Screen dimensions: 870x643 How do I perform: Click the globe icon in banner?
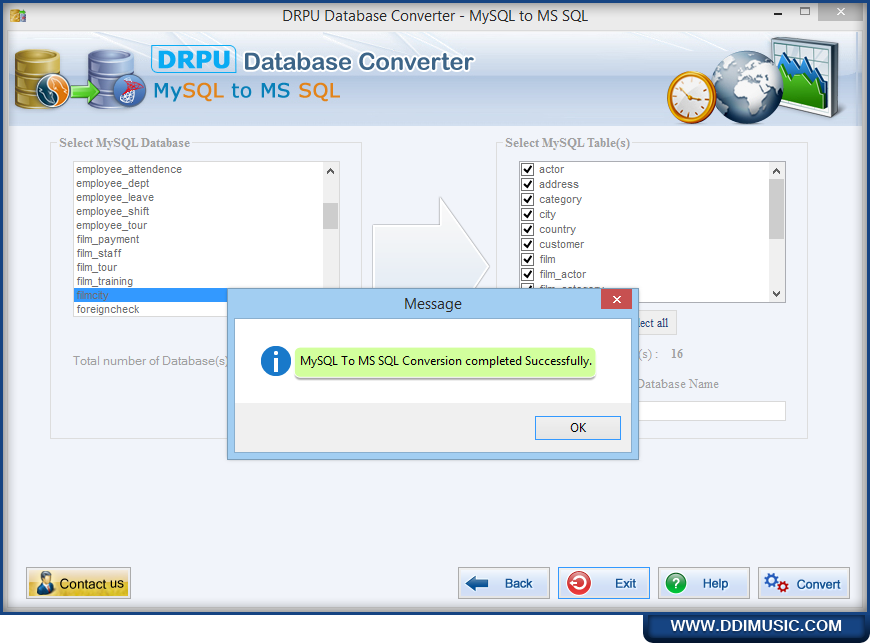coord(746,87)
